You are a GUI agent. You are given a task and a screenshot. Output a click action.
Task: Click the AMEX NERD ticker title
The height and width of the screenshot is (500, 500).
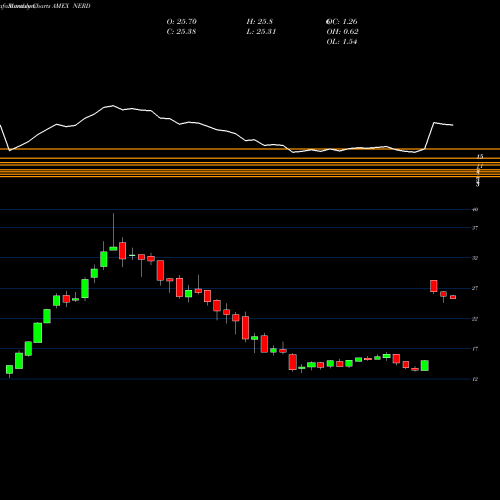(71, 6)
